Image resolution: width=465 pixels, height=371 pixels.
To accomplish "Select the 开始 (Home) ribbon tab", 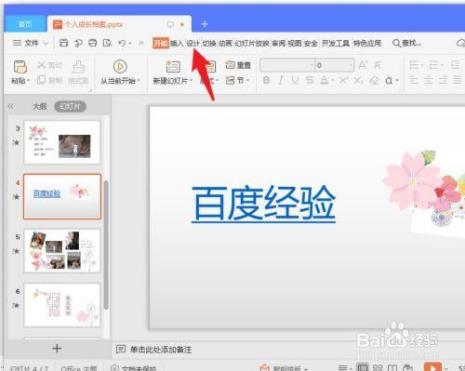I will (161, 43).
